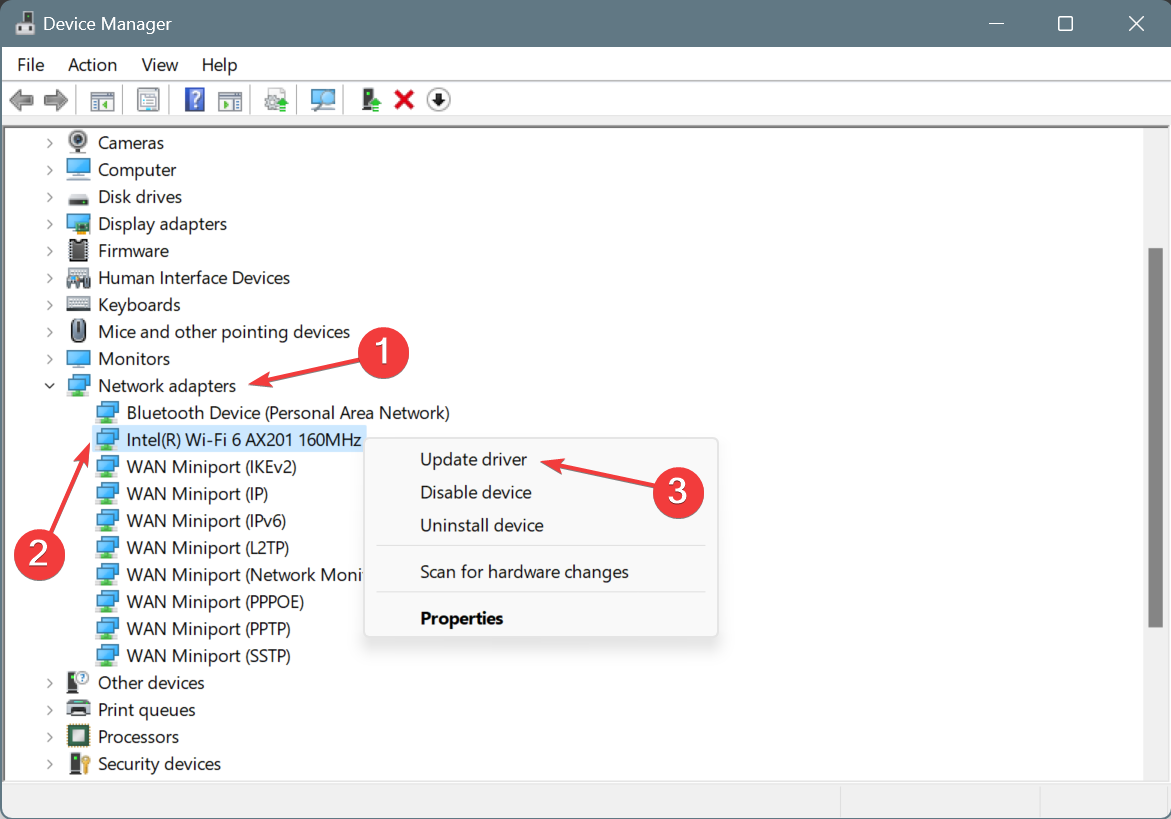Viewport: 1171px width, 819px height.
Task: Choose Disable device from context menu
Action: click(476, 492)
